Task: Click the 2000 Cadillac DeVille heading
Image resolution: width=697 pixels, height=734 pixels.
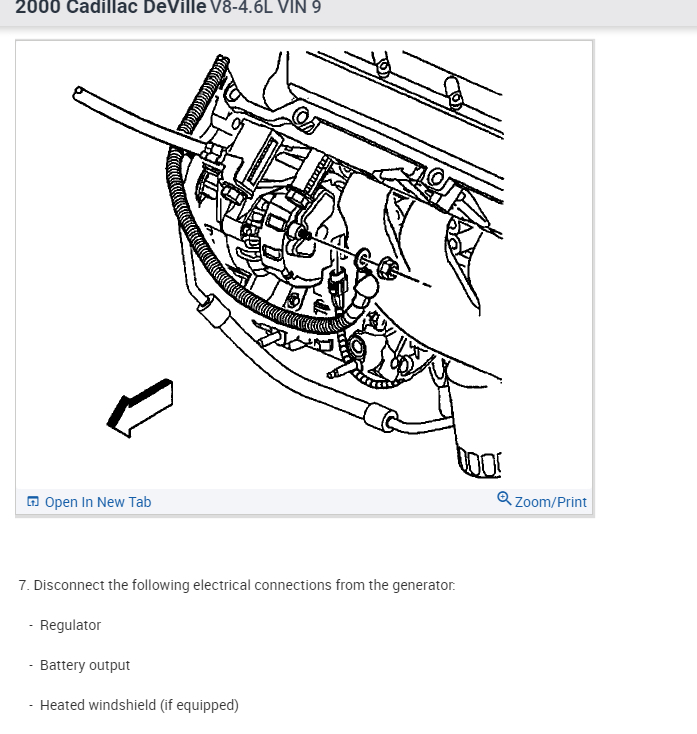Action: point(111,7)
